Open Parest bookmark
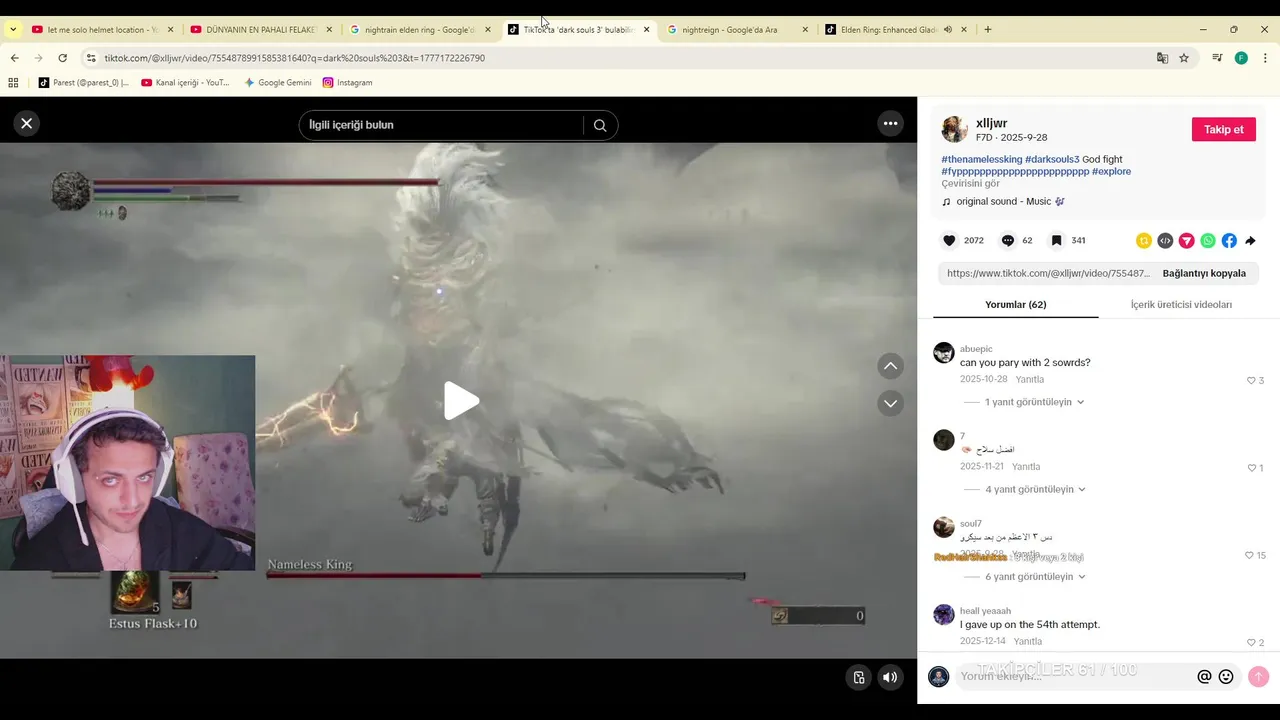Image resolution: width=1280 pixels, height=720 pixels. [x=84, y=82]
